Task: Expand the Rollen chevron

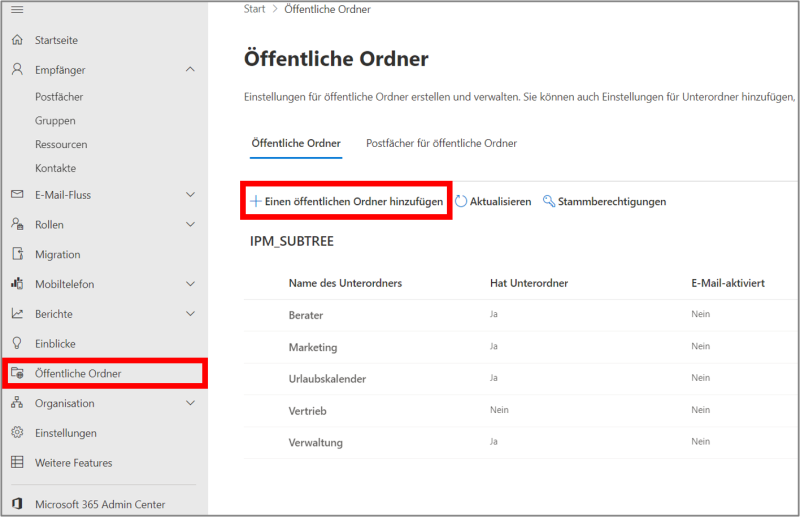Action: point(190,224)
